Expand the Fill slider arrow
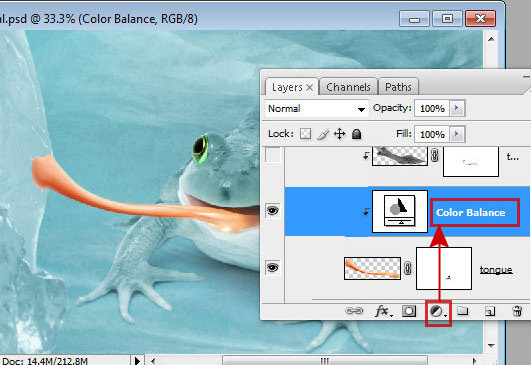 (x=457, y=134)
